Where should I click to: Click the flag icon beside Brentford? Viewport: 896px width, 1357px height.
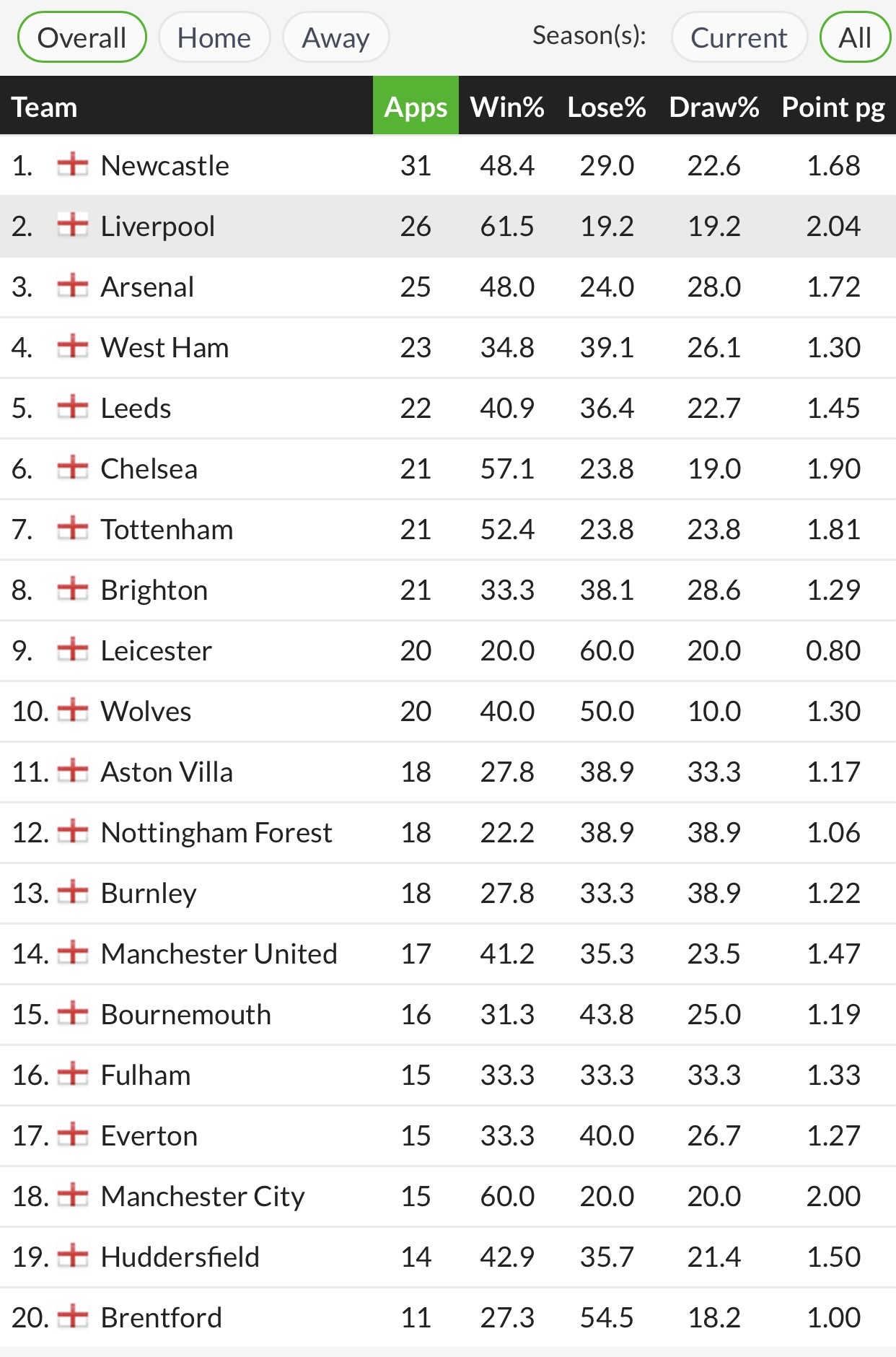[73, 1317]
